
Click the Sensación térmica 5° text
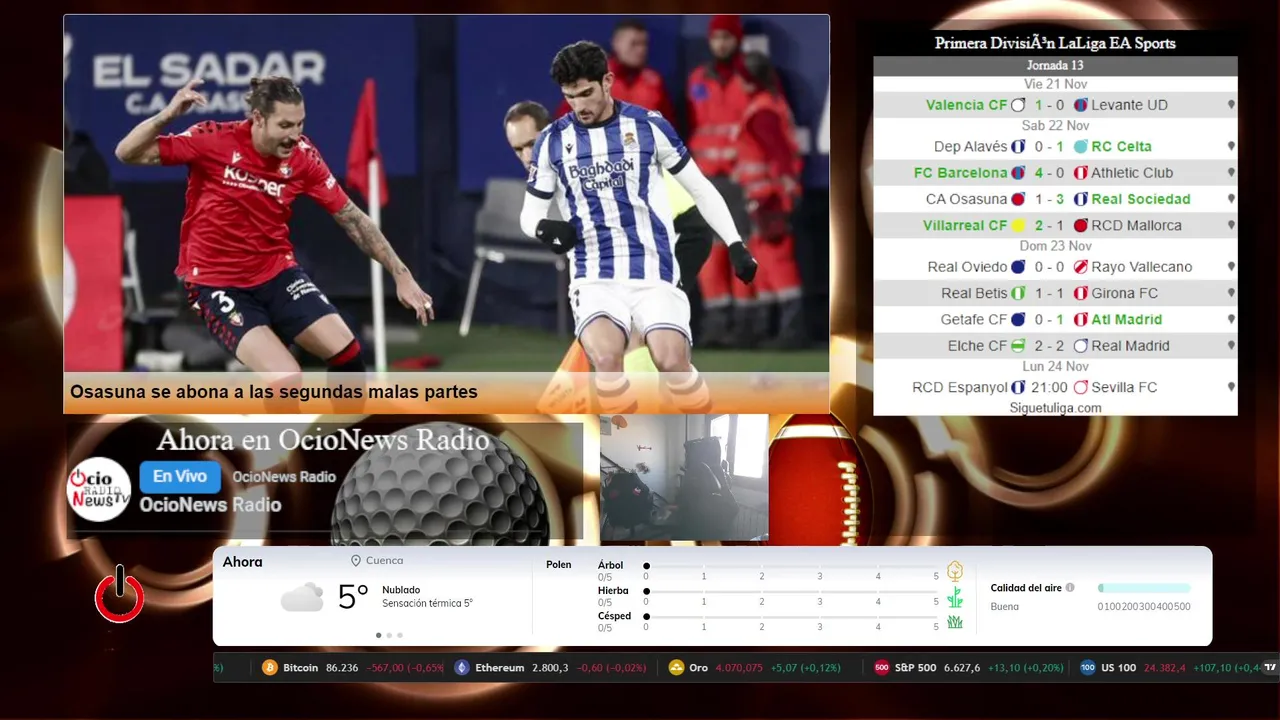pyautogui.click(x=427, y=604)
